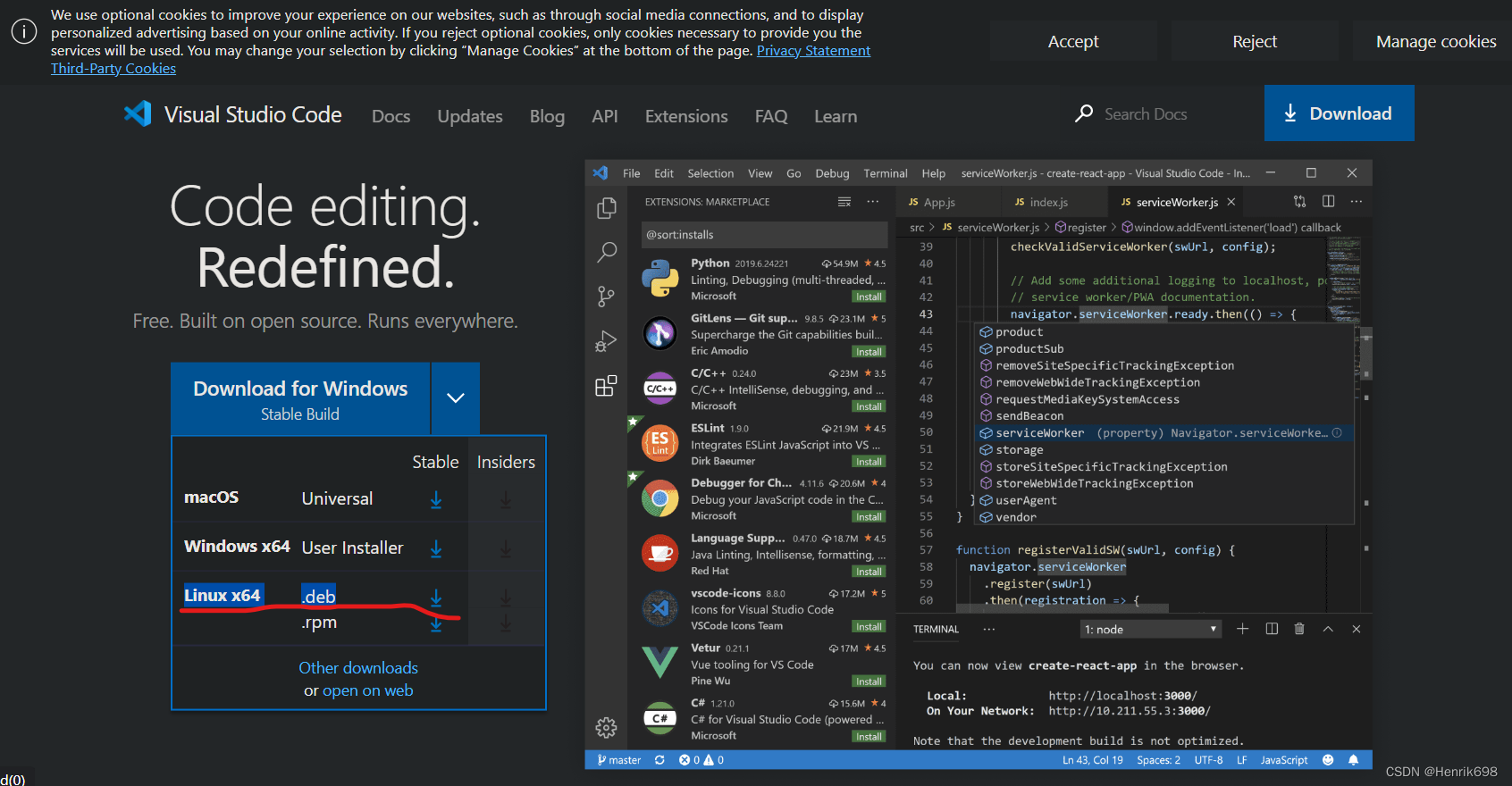Open Extensions icon in the activity bar
This screenshot has height=786, width=1512.
606,386
